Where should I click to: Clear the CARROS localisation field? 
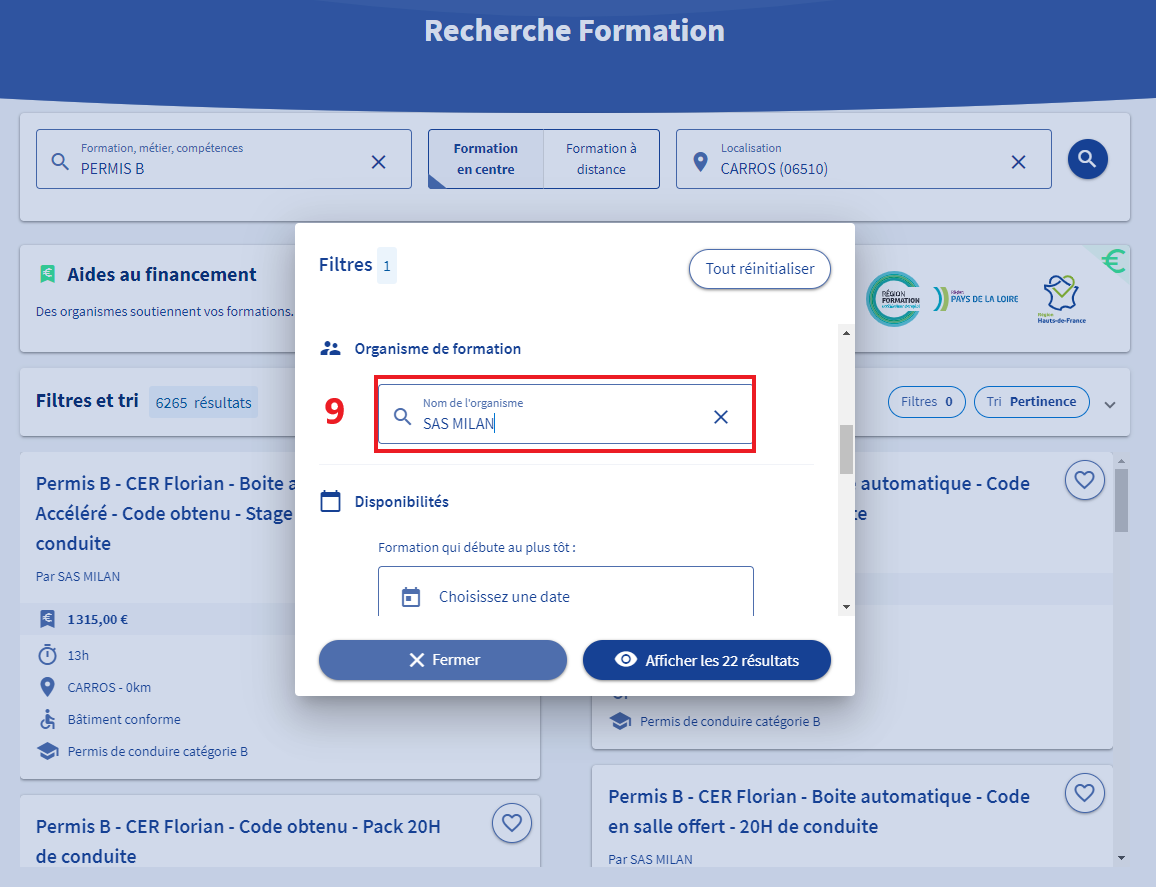[1018, 162]
